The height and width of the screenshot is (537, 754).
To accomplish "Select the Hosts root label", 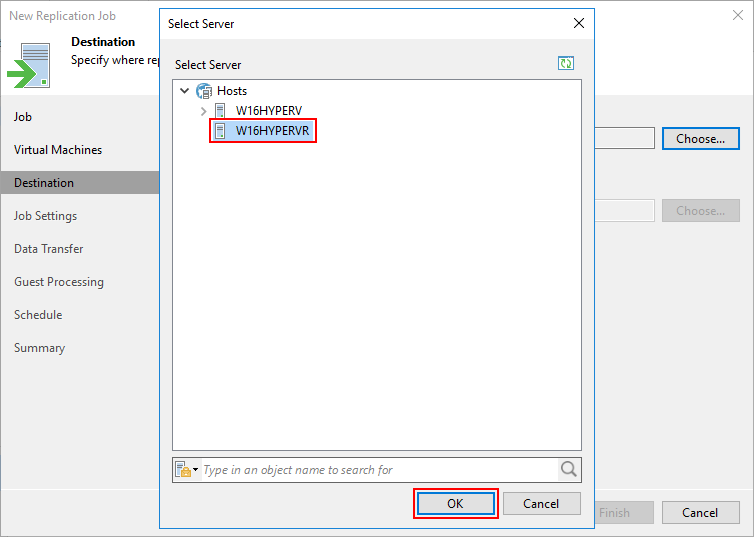I will point(232,91).
